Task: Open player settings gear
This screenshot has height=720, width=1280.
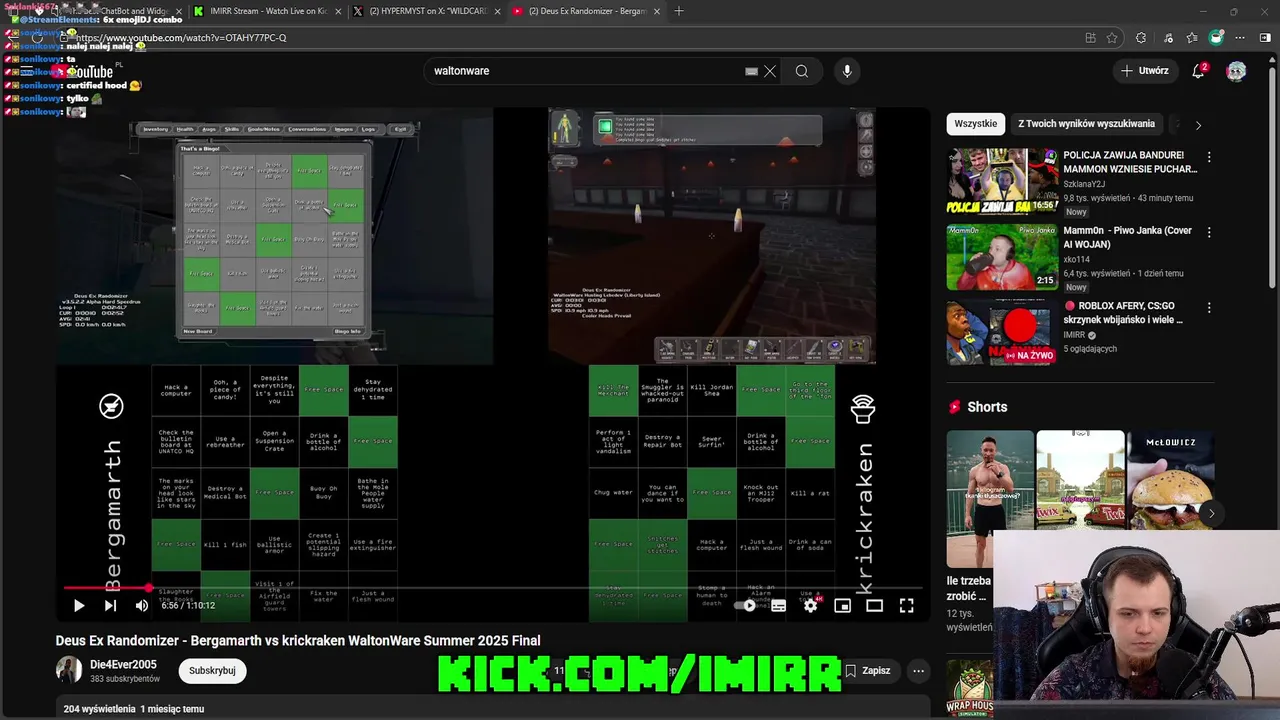Action: [810, 605]
